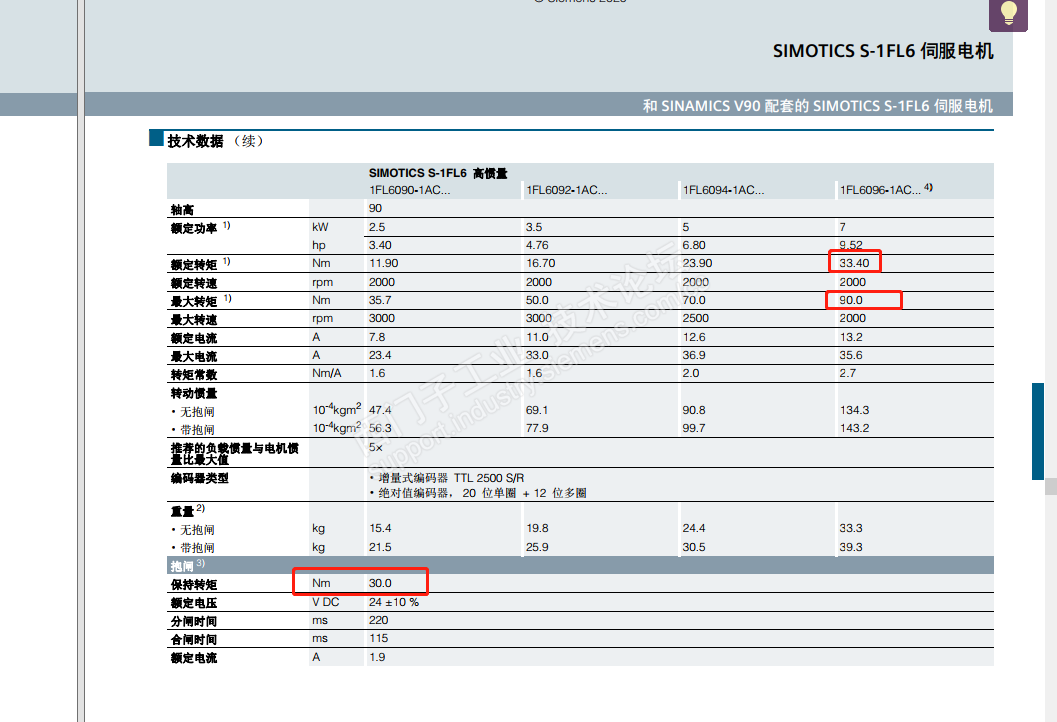The width and height of the screenshot is (1057, 722).
Task: Click rated torque value "11.90"
Action: (x=384, y=264)
